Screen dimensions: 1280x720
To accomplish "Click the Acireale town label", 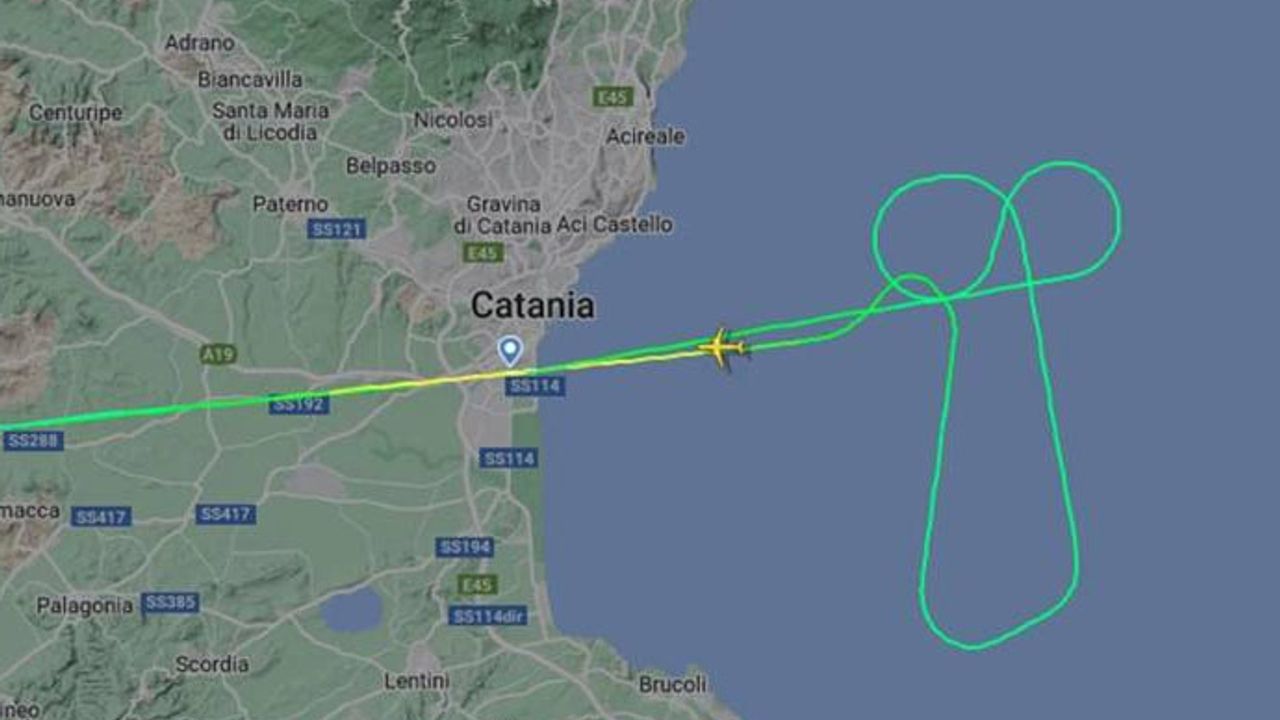I will coord(646,136).
